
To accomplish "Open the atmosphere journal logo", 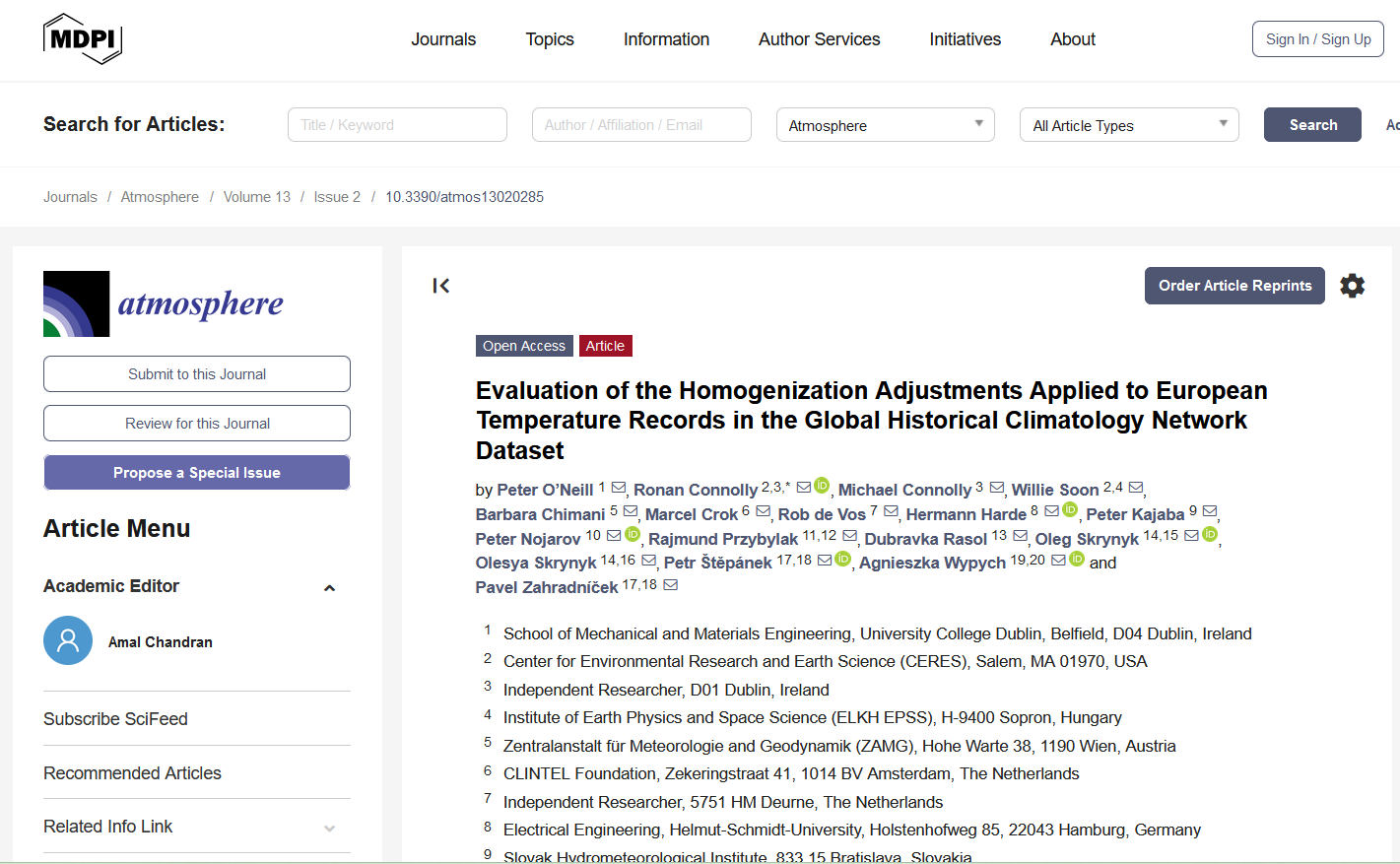I will 164,303.
